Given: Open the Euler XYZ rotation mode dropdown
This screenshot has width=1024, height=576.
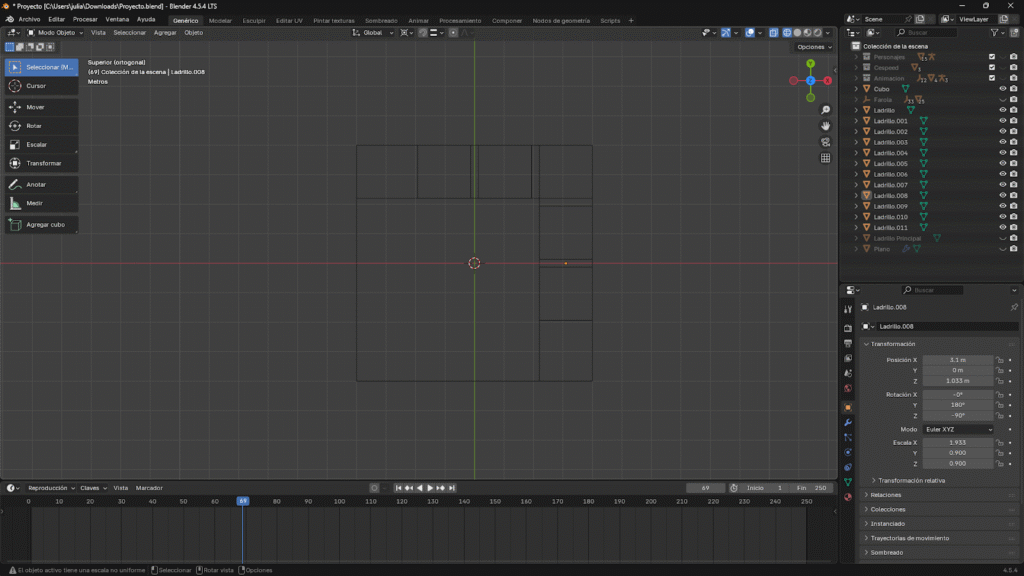Looking at the screenshot, I should 959,429.
